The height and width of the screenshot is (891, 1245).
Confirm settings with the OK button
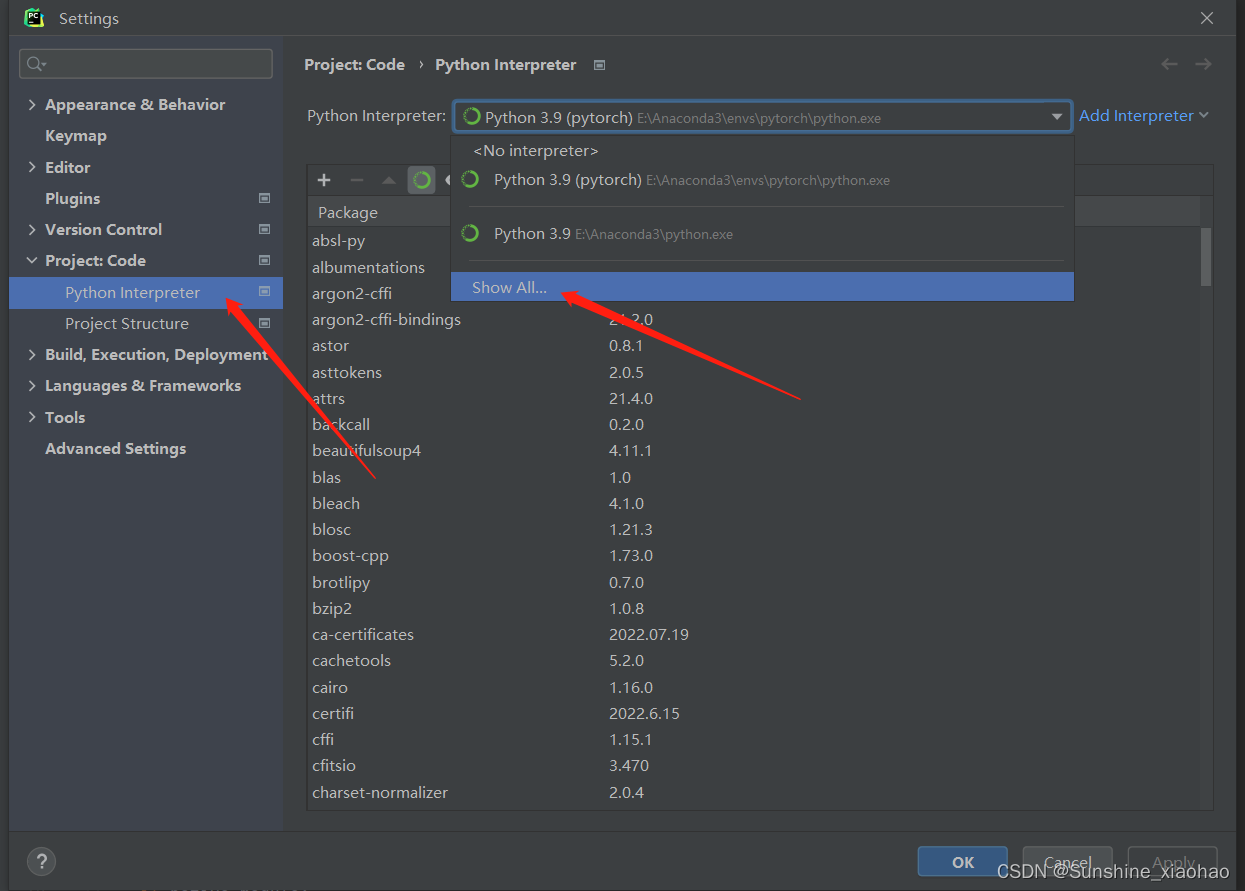point(961,861)
